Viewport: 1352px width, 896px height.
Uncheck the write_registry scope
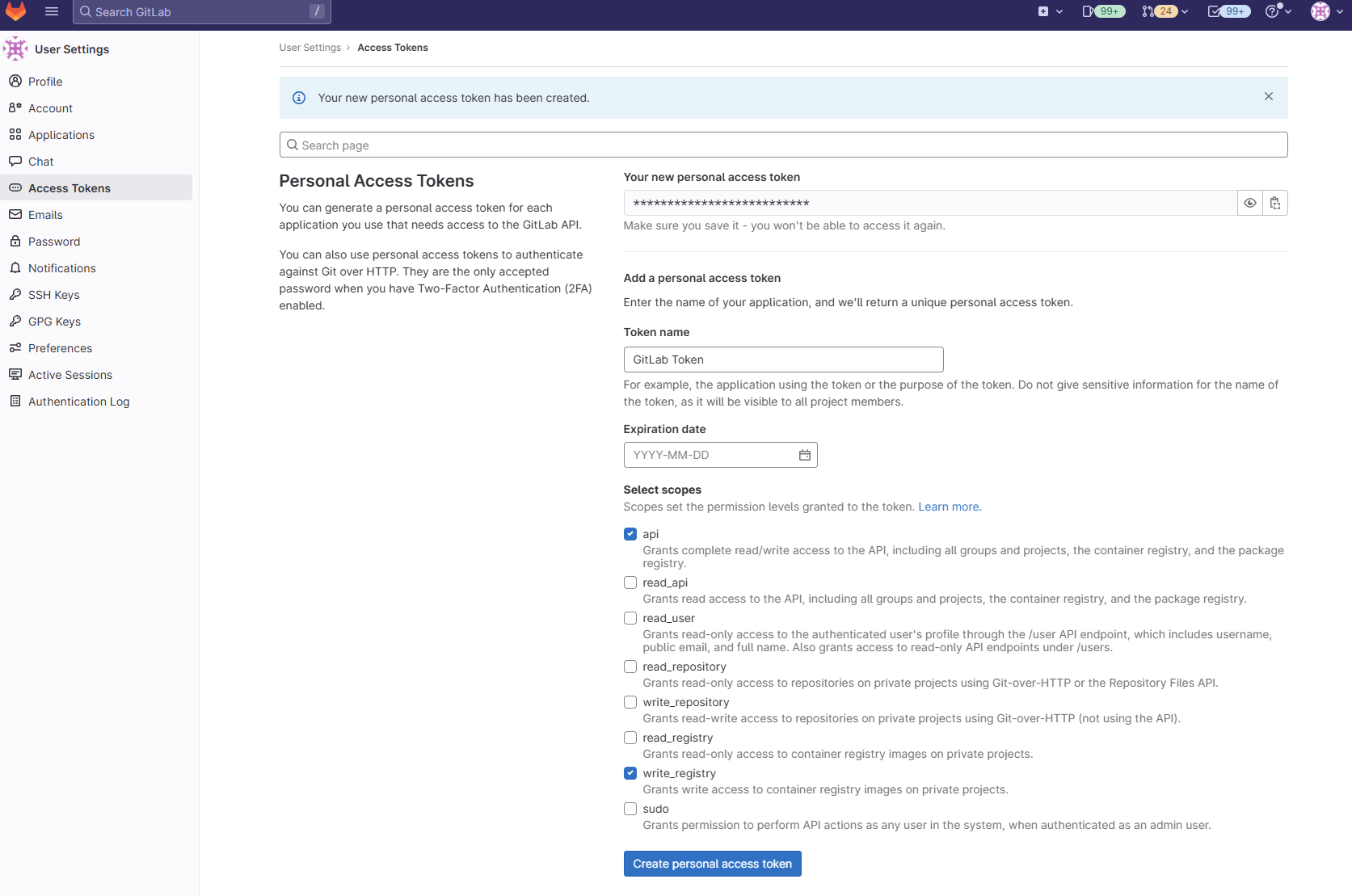pyautogui.click(x=630, y=772)
